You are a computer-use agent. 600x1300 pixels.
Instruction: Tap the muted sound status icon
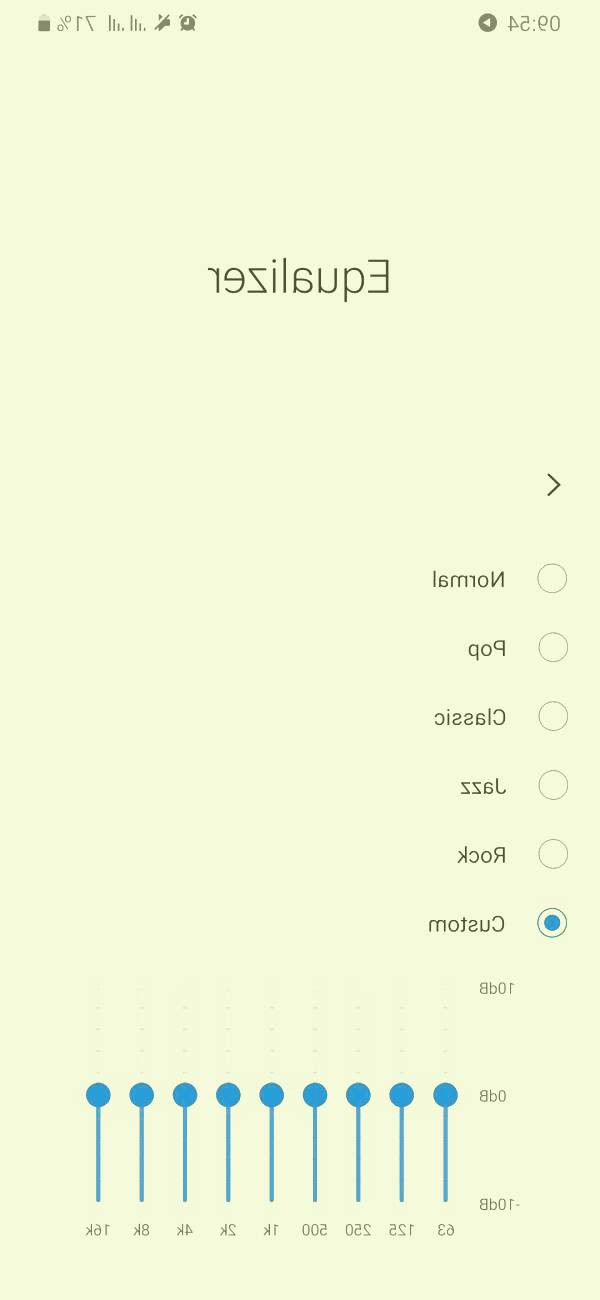pos(163,23)
